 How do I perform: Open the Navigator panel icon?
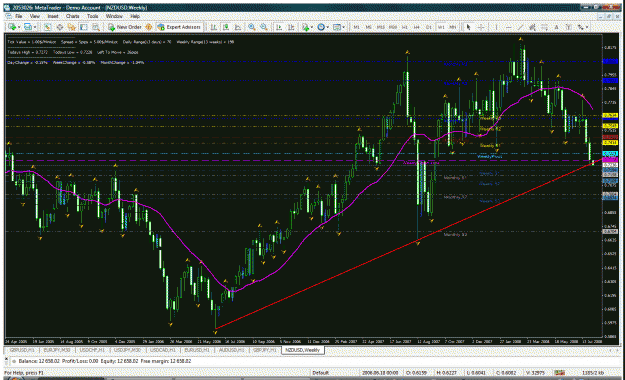point(72,27)
